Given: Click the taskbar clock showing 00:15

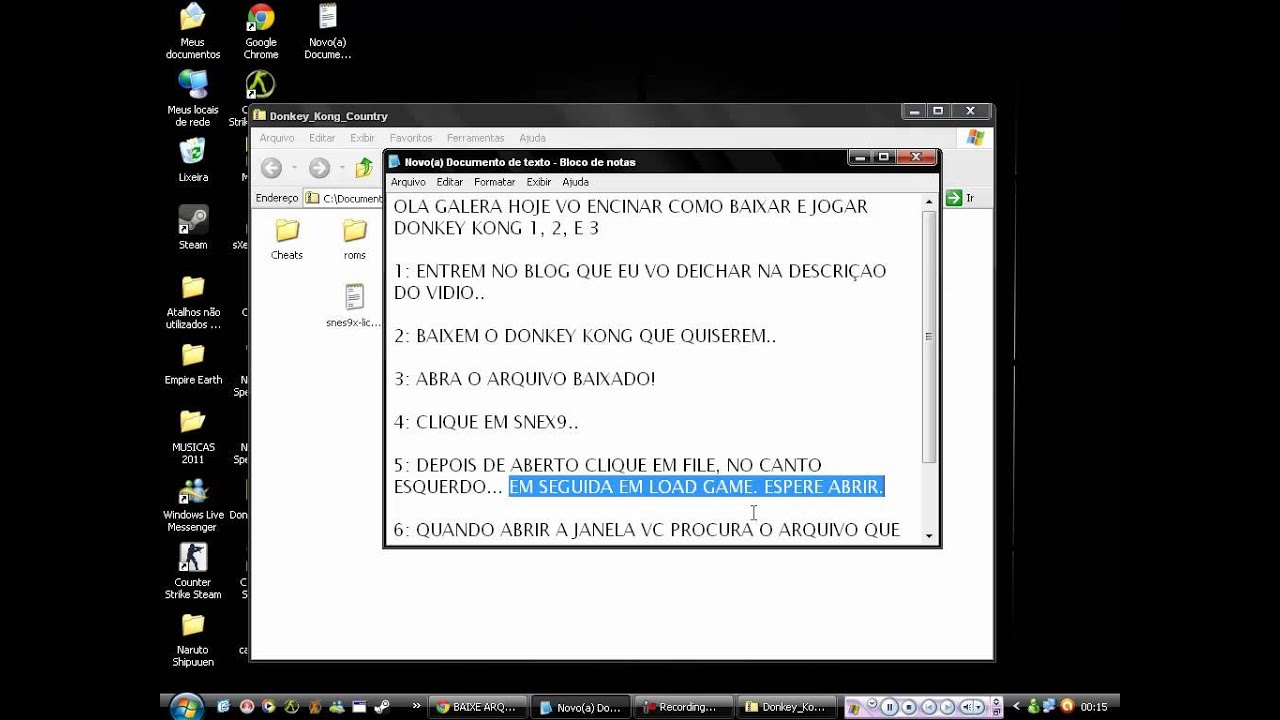Looking at the screenshot, I should [1094, 707].
